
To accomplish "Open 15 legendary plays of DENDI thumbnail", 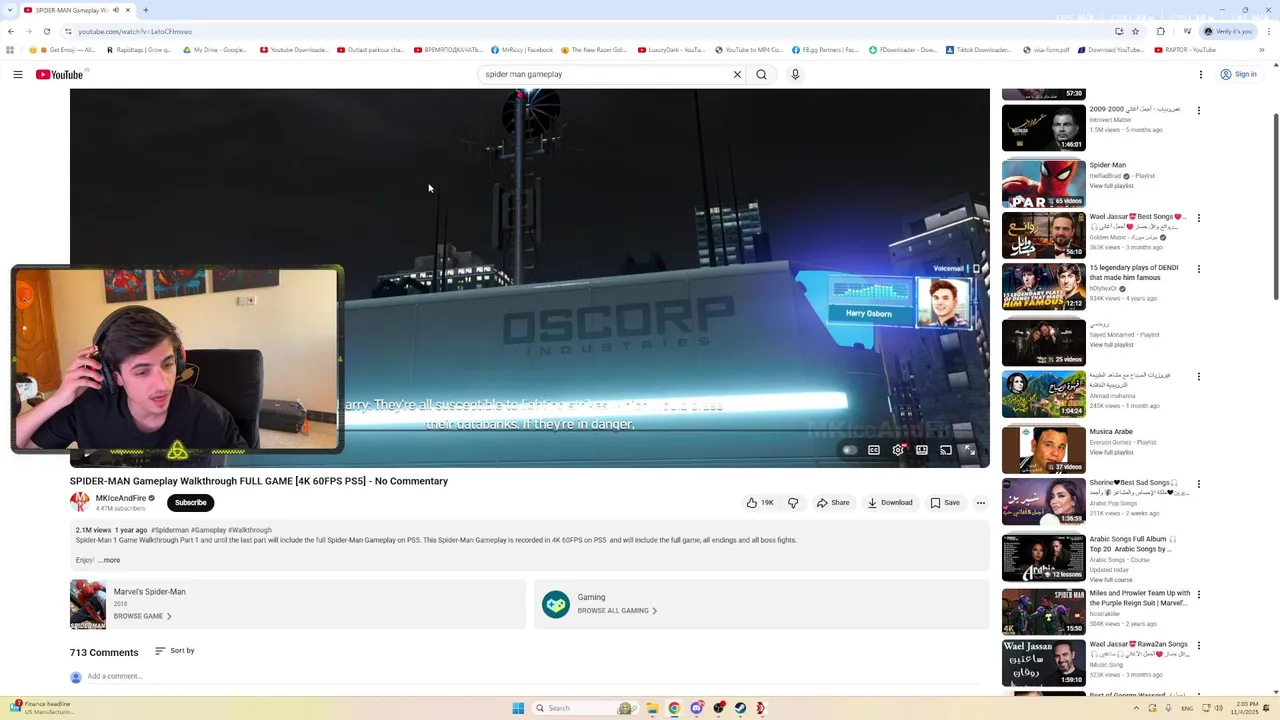I will (1043, 288).
